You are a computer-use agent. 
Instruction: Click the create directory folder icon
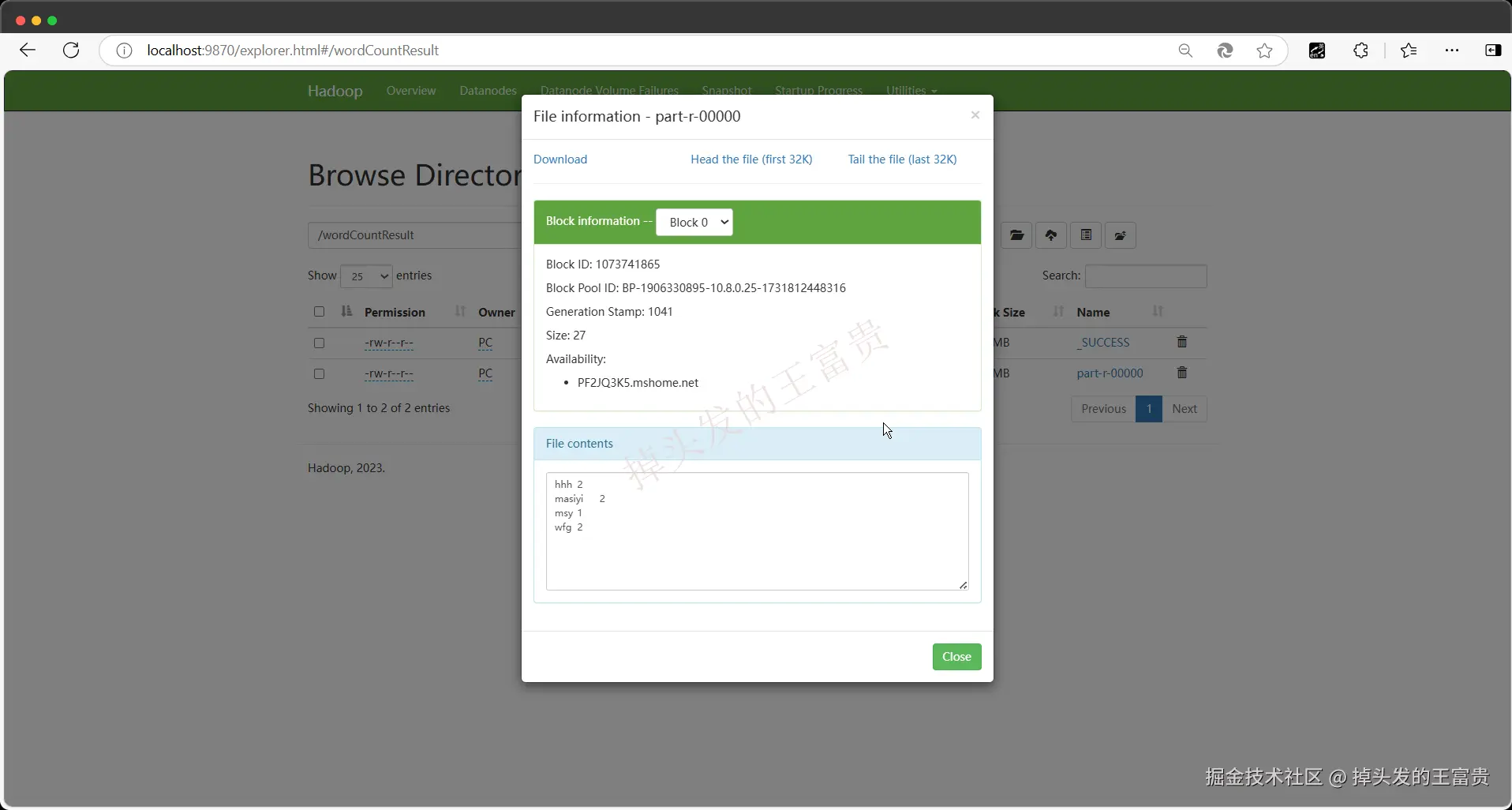1016,235
